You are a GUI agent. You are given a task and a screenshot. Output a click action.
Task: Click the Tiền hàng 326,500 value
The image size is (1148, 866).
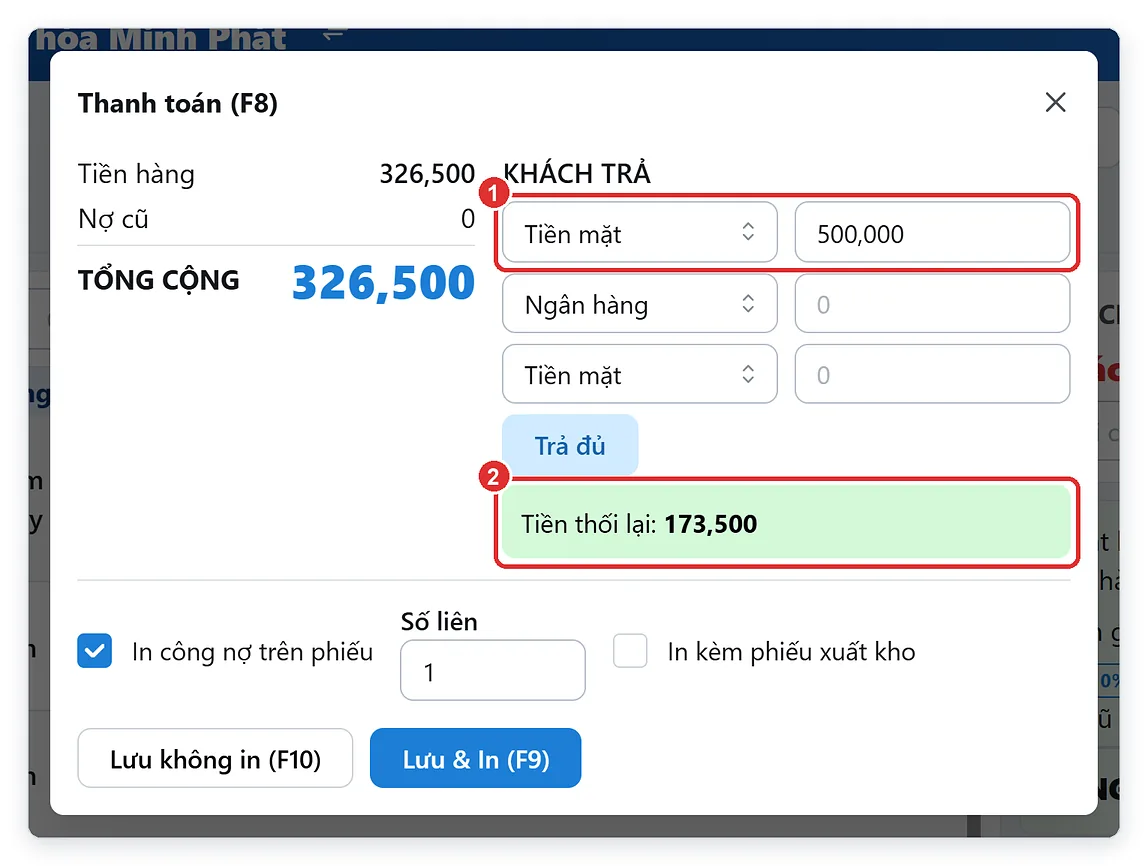point(427,174)
